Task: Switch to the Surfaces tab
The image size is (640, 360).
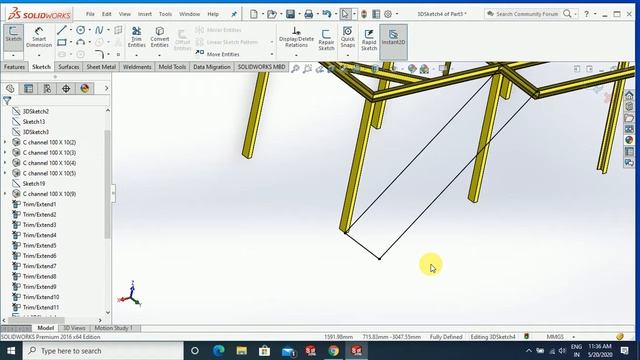Action: 68,67
